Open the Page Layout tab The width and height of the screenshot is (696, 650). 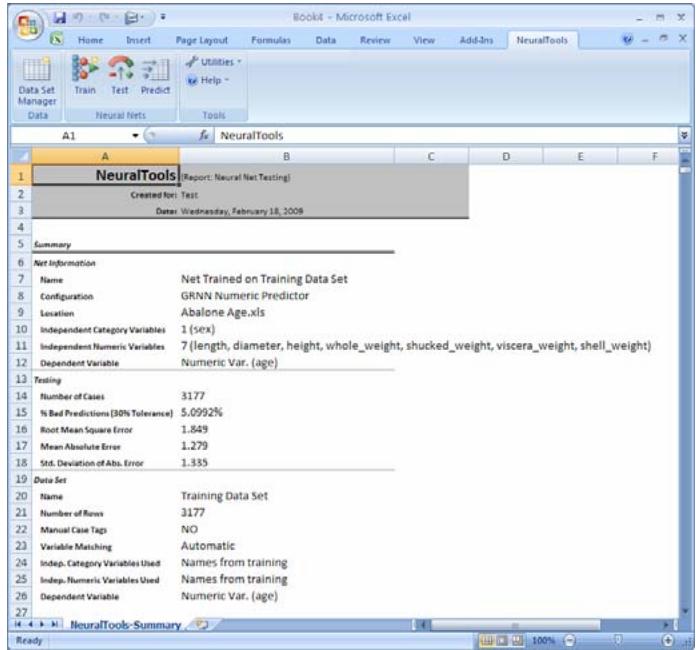tap(202, 40)
